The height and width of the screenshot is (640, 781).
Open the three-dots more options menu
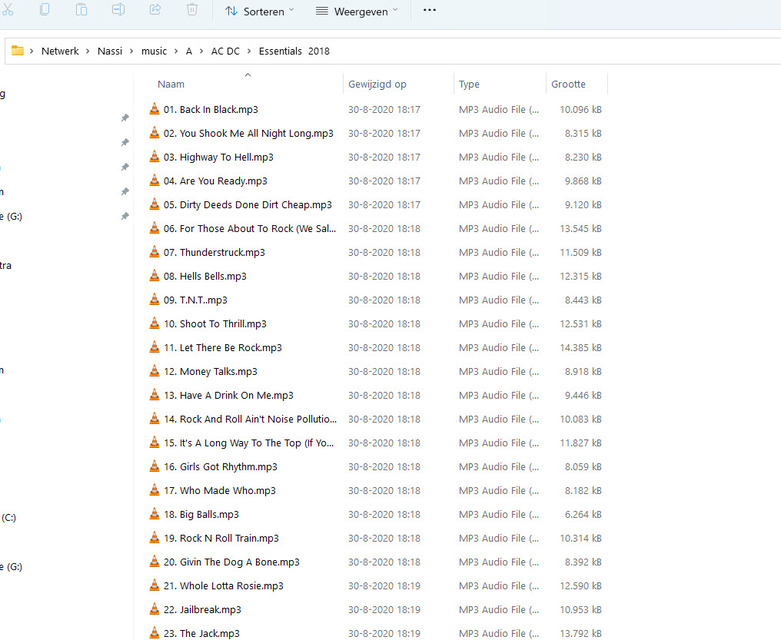429,10
